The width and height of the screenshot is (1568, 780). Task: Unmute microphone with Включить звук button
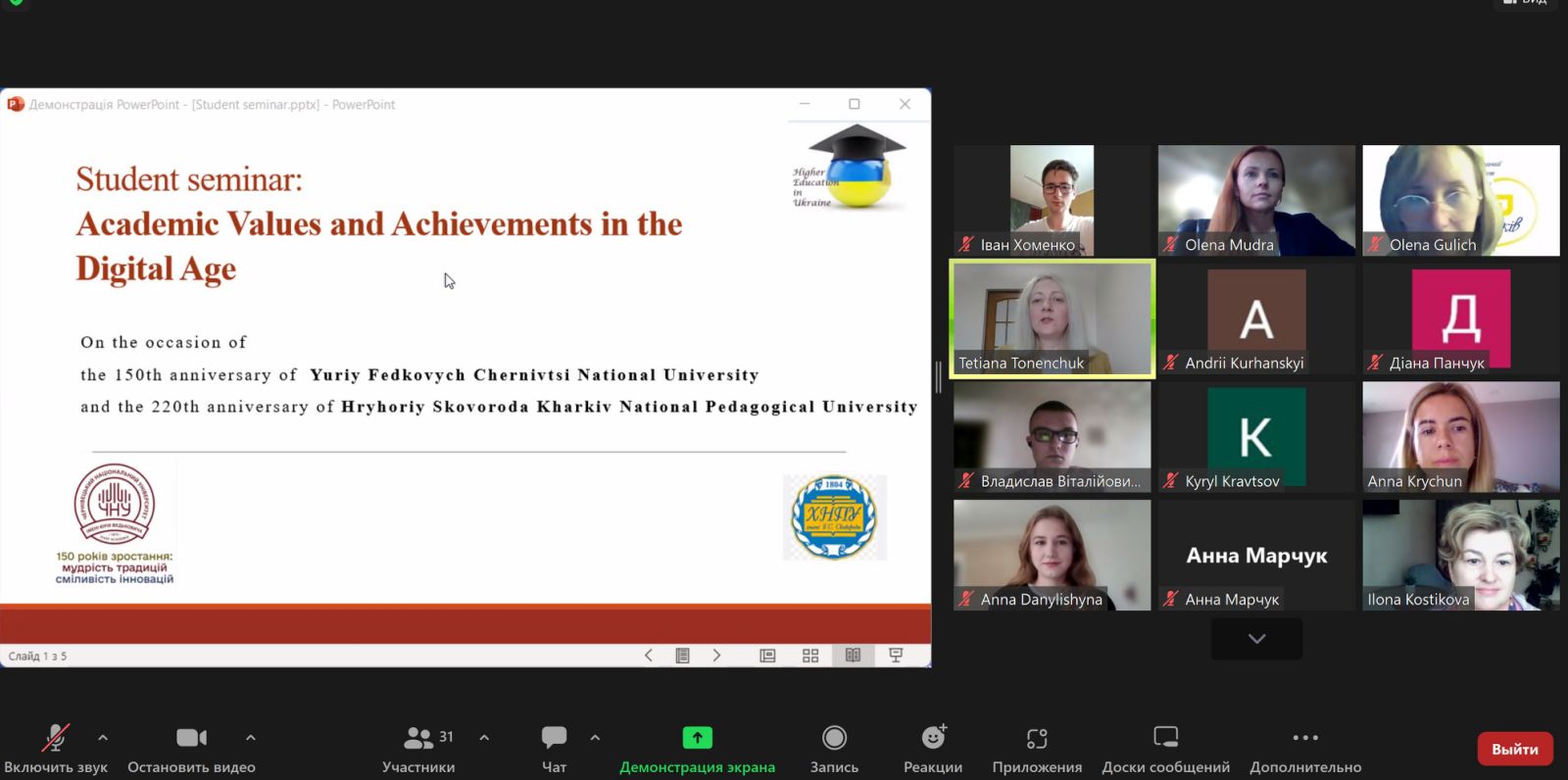55,749
